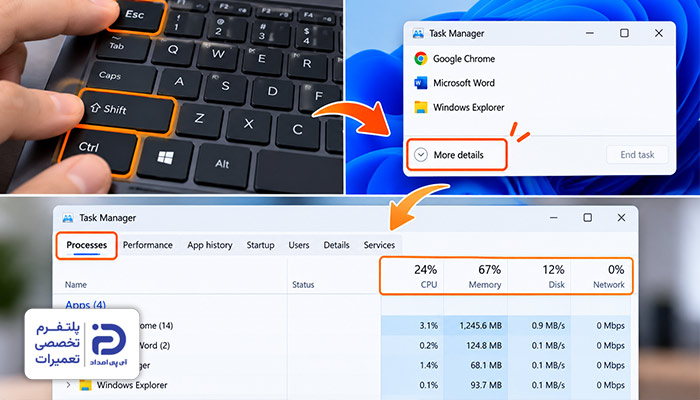
Task: Open the Services tab
Action: click(x=379, y=245)
